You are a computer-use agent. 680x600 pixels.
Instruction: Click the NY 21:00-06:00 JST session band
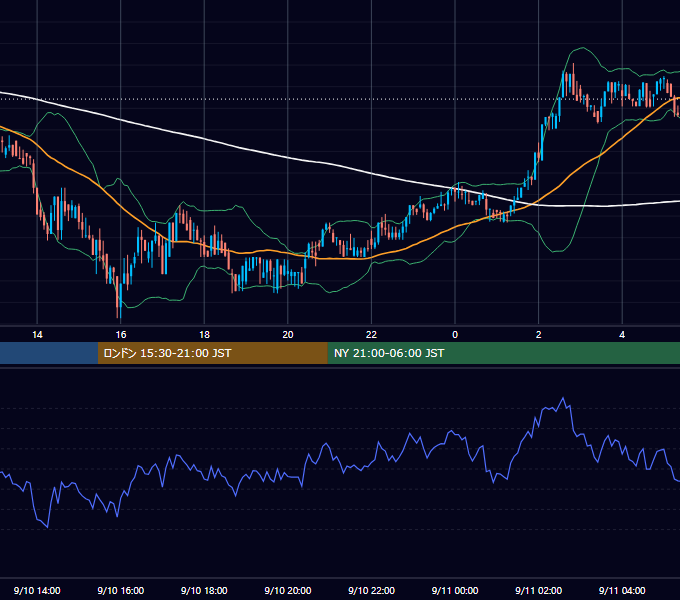pos(503,353)
